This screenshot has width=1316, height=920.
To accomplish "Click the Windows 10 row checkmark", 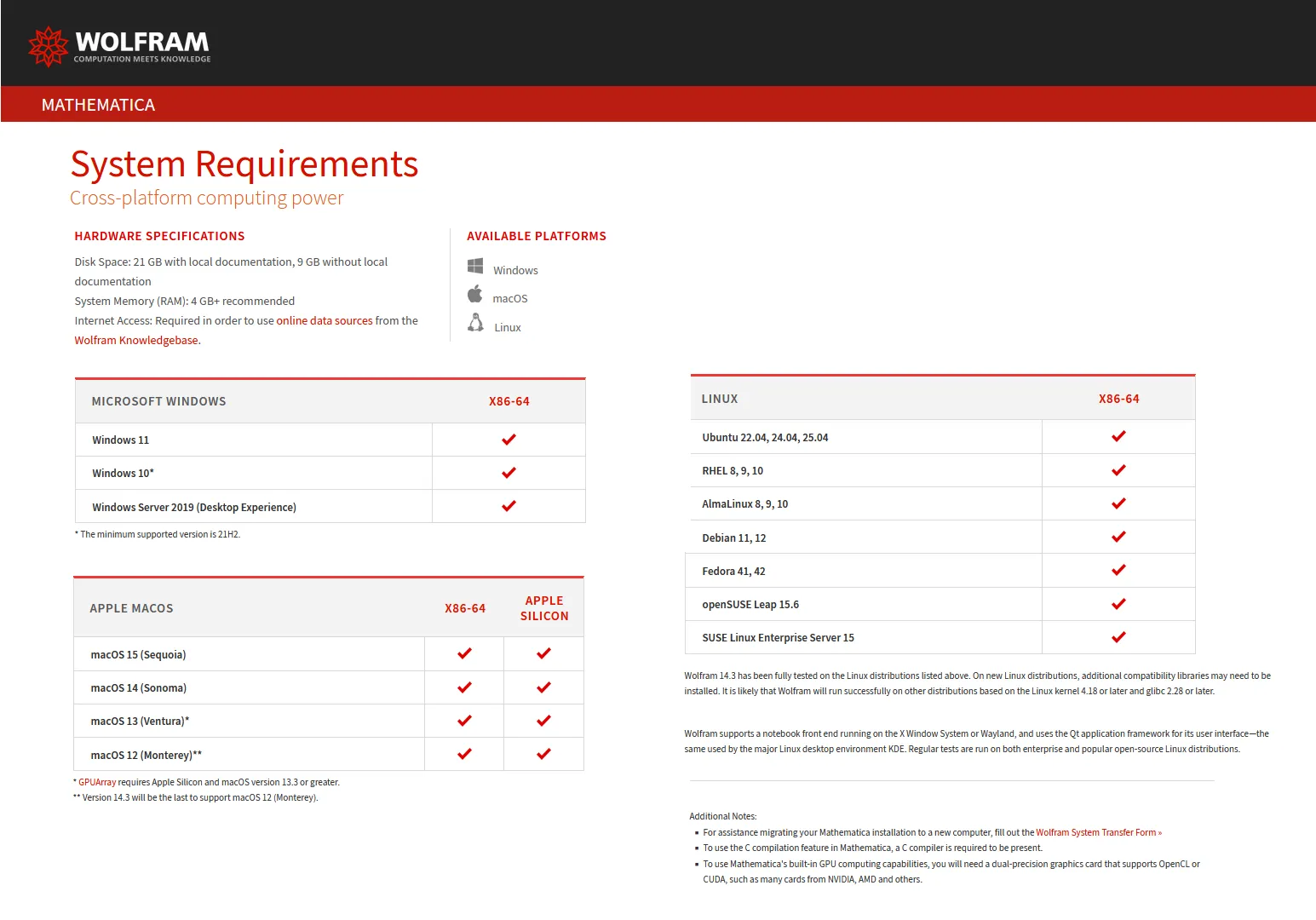I will point(509,473).
